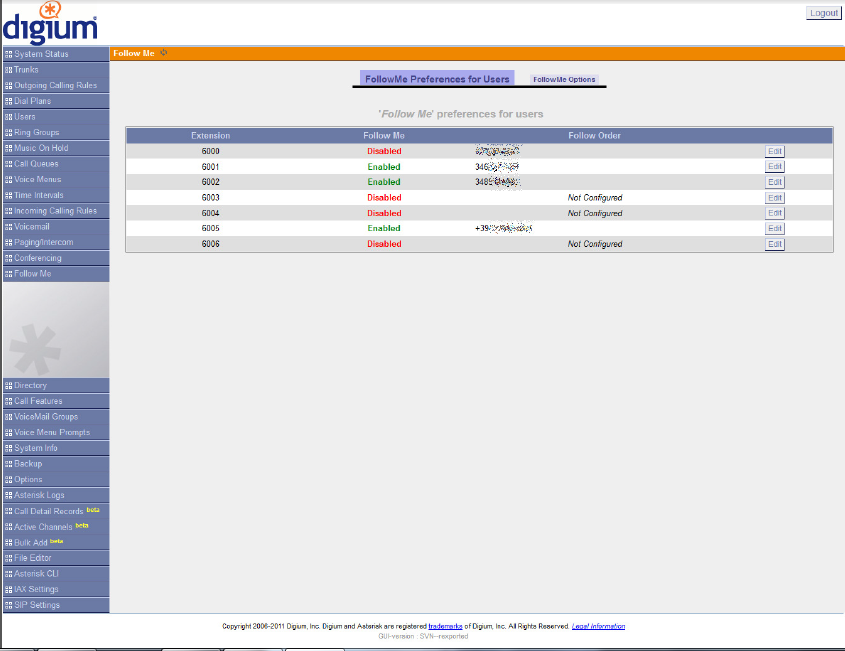Select extension 6006 cell
The width and height of the screenshot is (845, 651).
(210, 244)
